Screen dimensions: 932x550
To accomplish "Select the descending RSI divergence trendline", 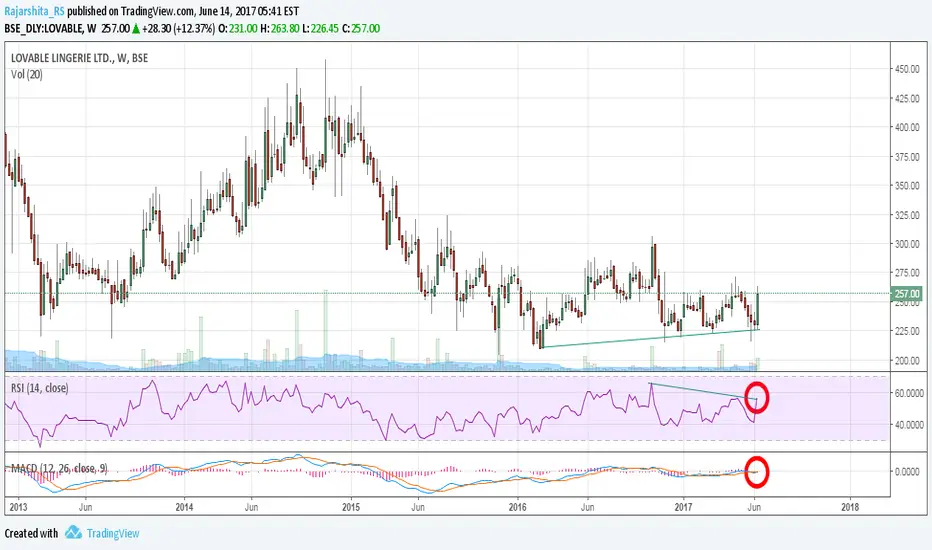I will click(x=702, y=391).
